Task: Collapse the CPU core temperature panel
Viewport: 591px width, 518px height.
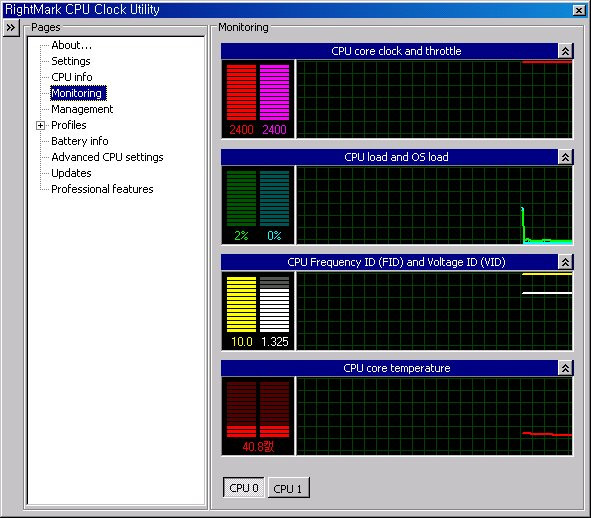Action: pyautogui.click(x=565, y=368)
